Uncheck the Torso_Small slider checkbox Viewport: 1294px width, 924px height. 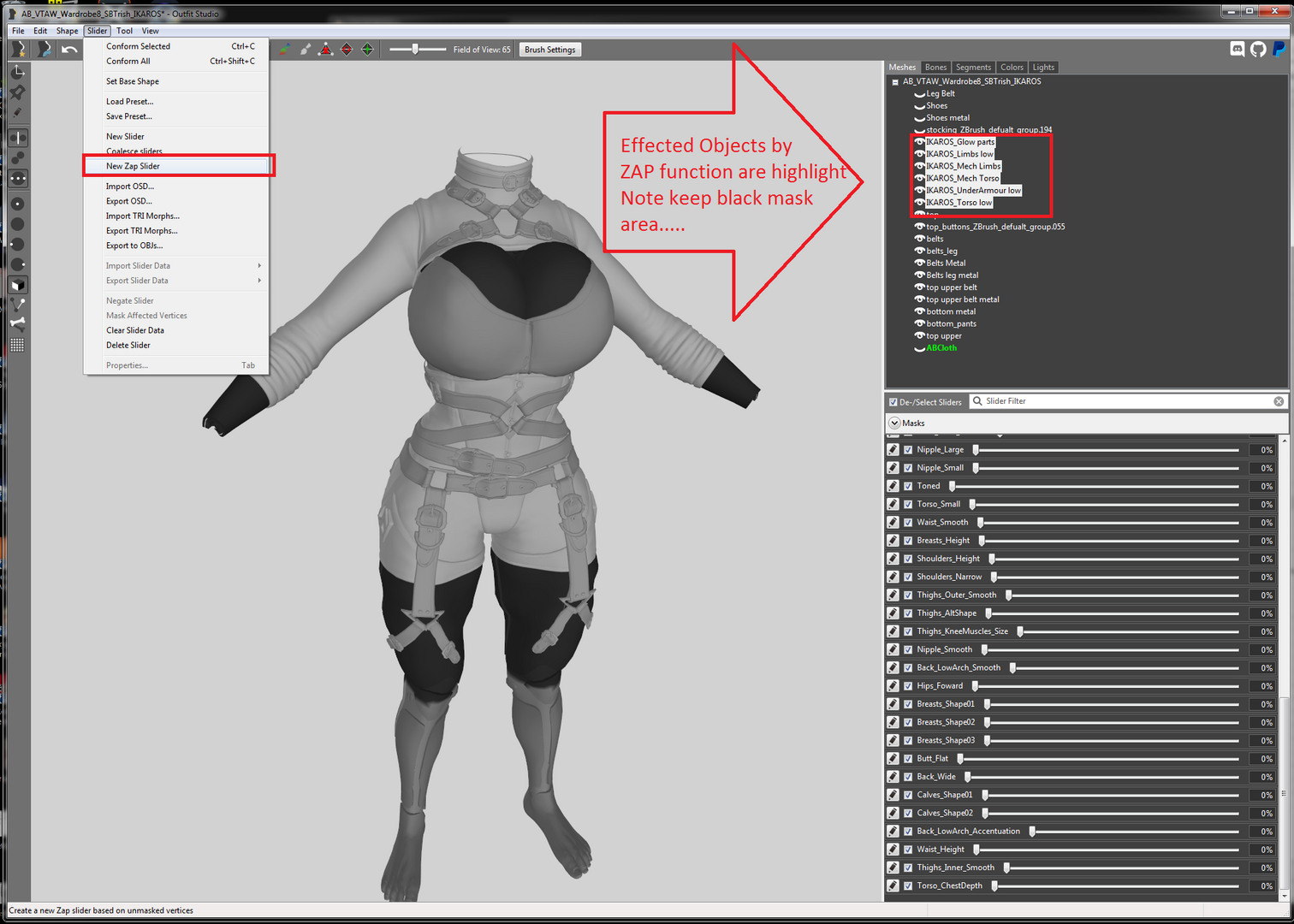909,505
